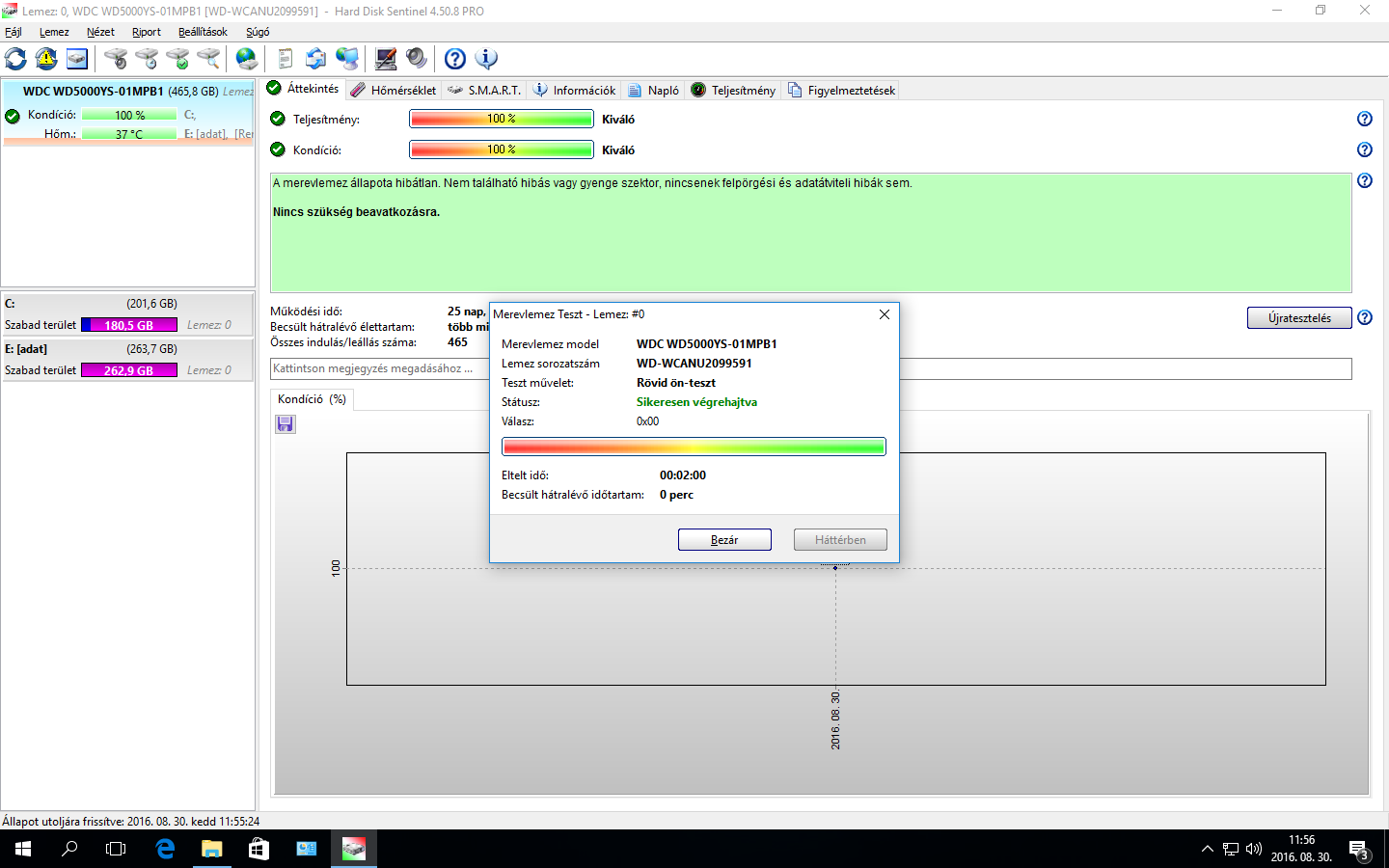Click the refresh icon with yellow warning triangle
The image size is (1389, 868).
pyautogui.click(x=46, y=59)
